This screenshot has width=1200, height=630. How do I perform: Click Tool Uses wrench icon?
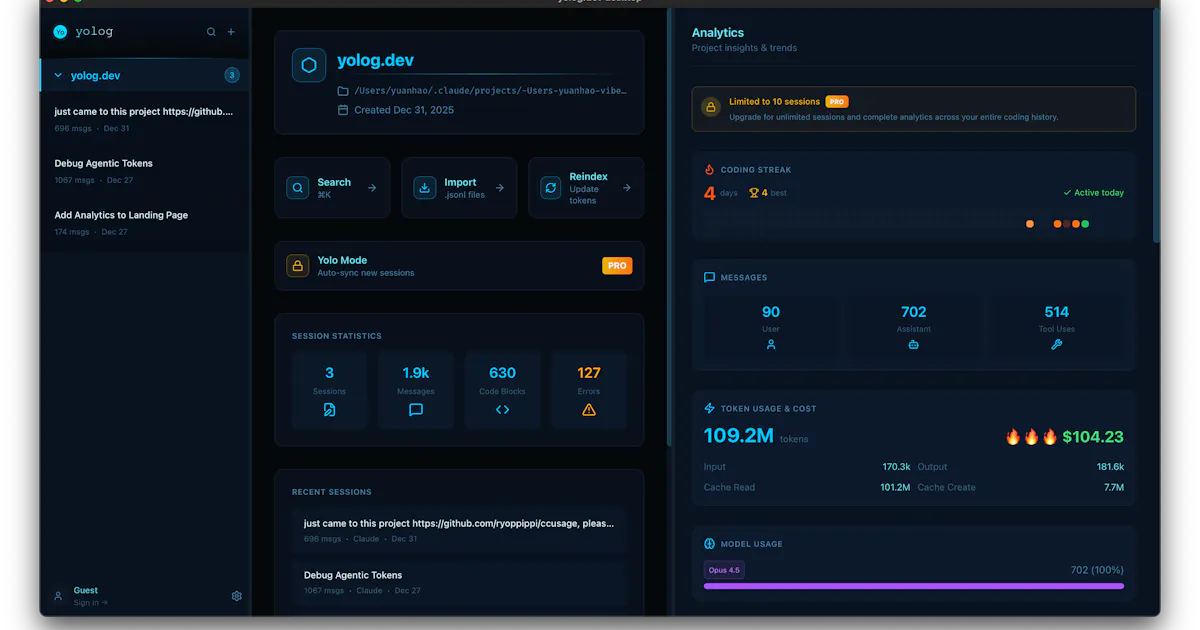click(x=1057, y=344)
